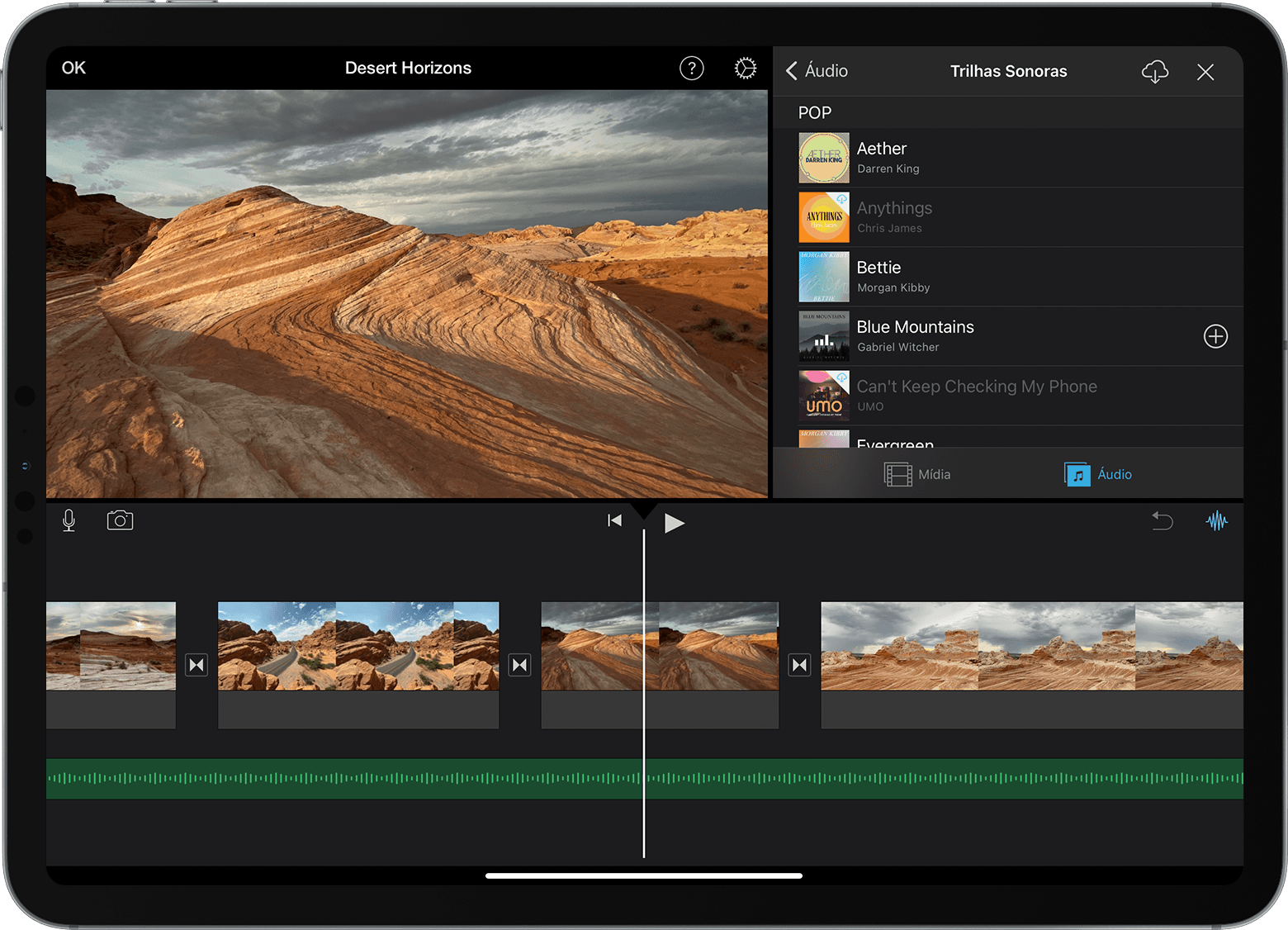Undo the last edit with undo arrow
The image size is (1288, 930).
click(x=1163, y=521)
